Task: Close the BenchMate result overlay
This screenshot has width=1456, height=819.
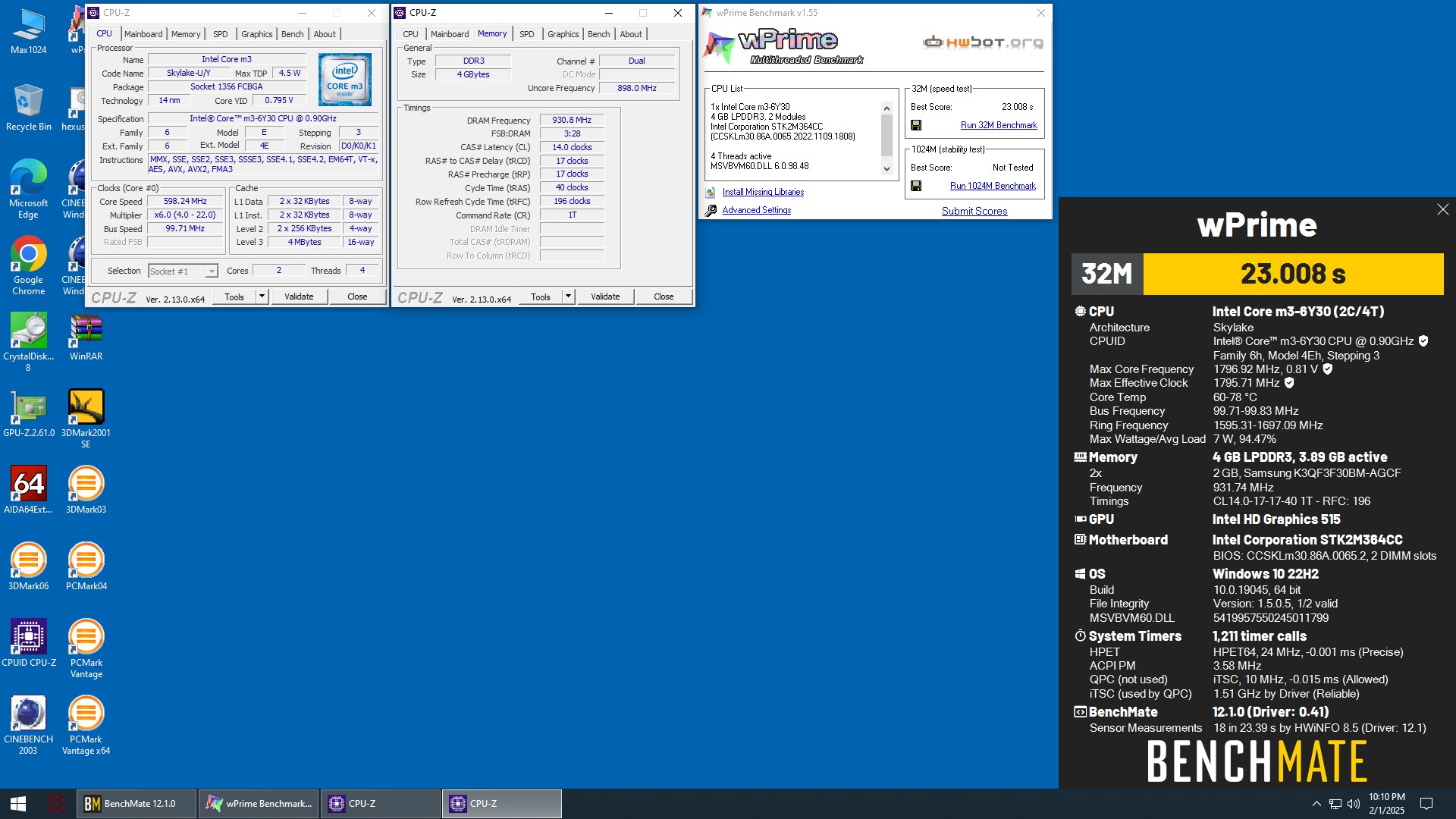Action: tap(1442, 209)
